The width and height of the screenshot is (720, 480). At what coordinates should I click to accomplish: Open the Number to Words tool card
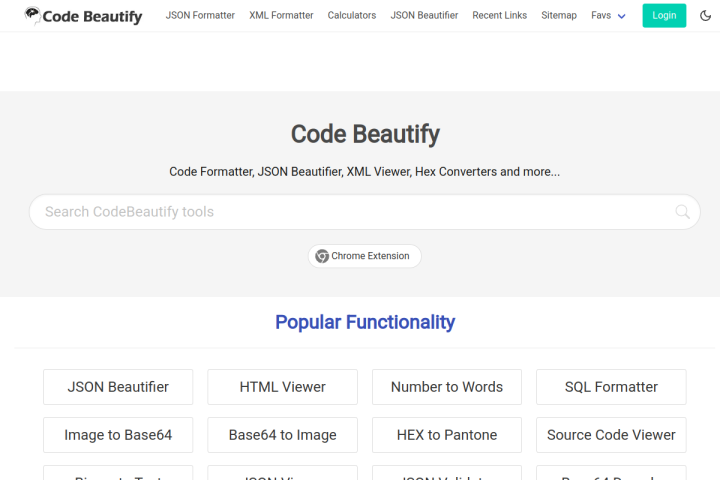[447, 387]
